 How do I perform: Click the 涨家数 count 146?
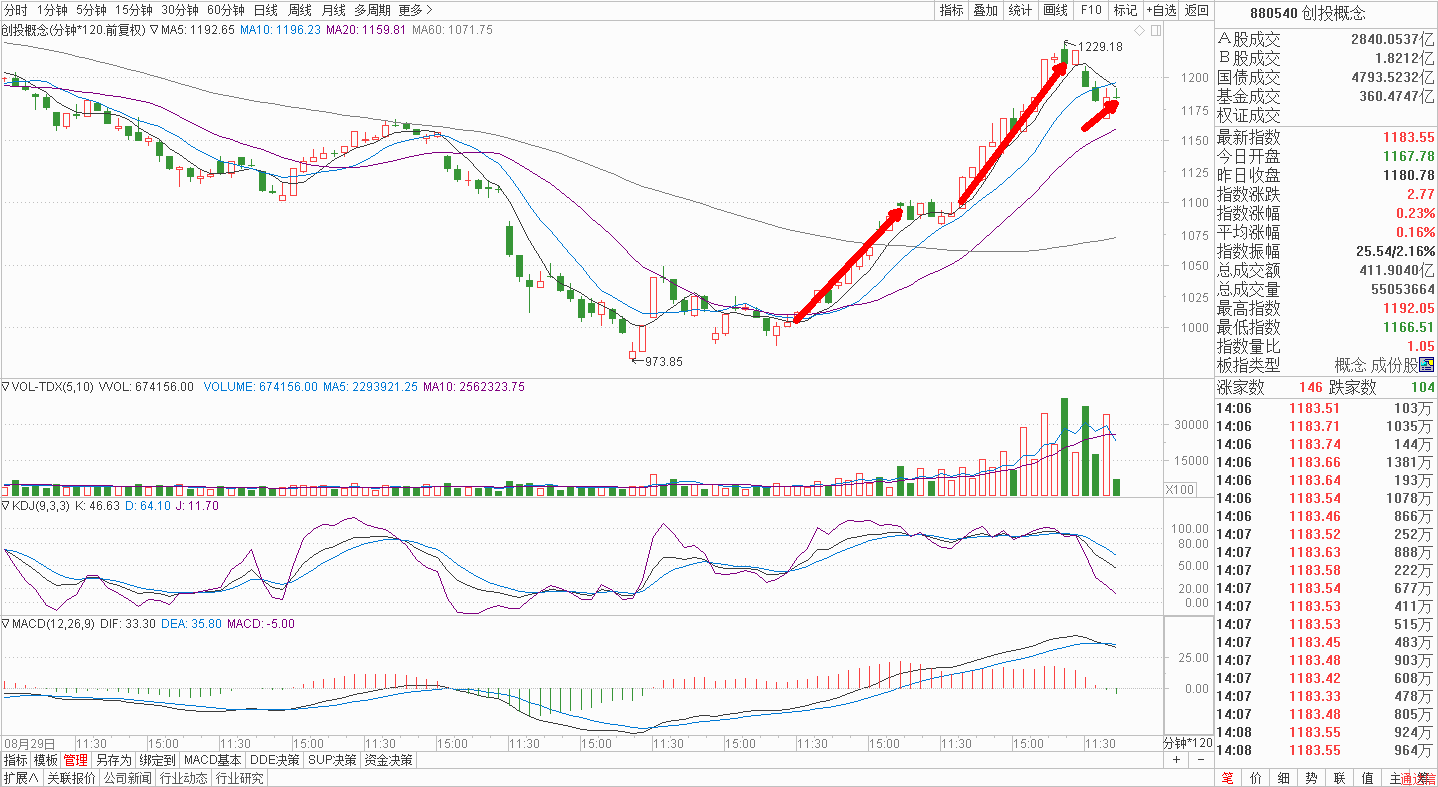coord(1311,388)
